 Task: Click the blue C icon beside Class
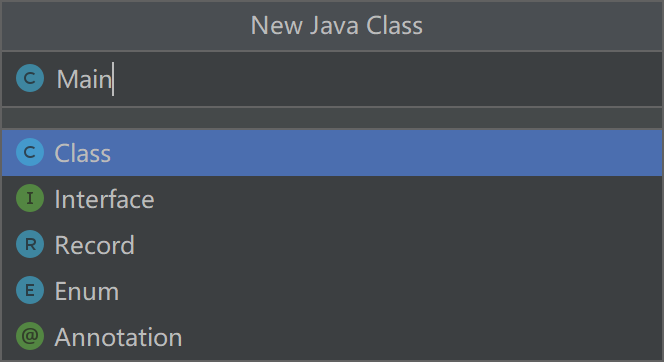tap(30, 152)
